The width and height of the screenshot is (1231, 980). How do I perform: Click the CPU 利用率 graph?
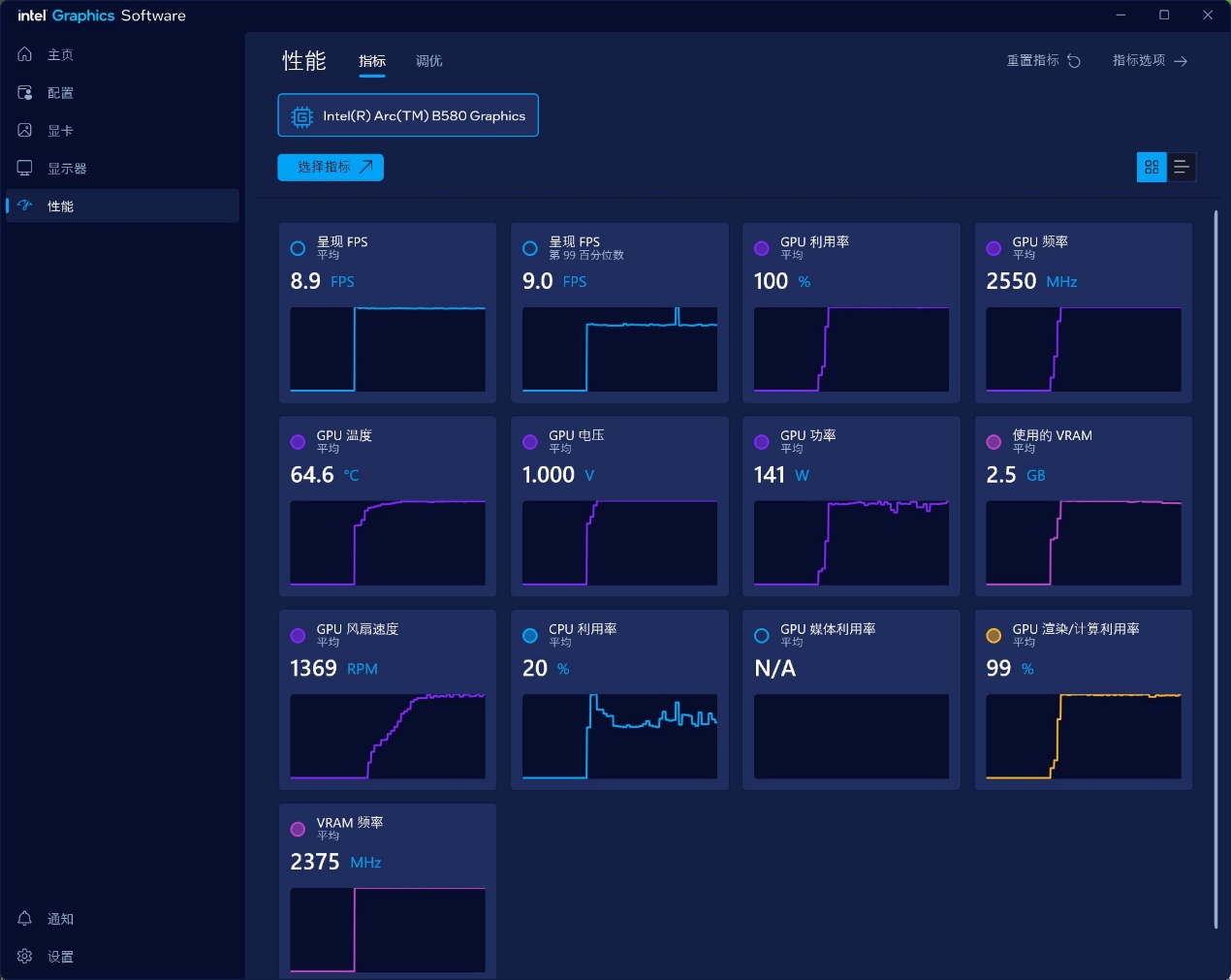620,737
